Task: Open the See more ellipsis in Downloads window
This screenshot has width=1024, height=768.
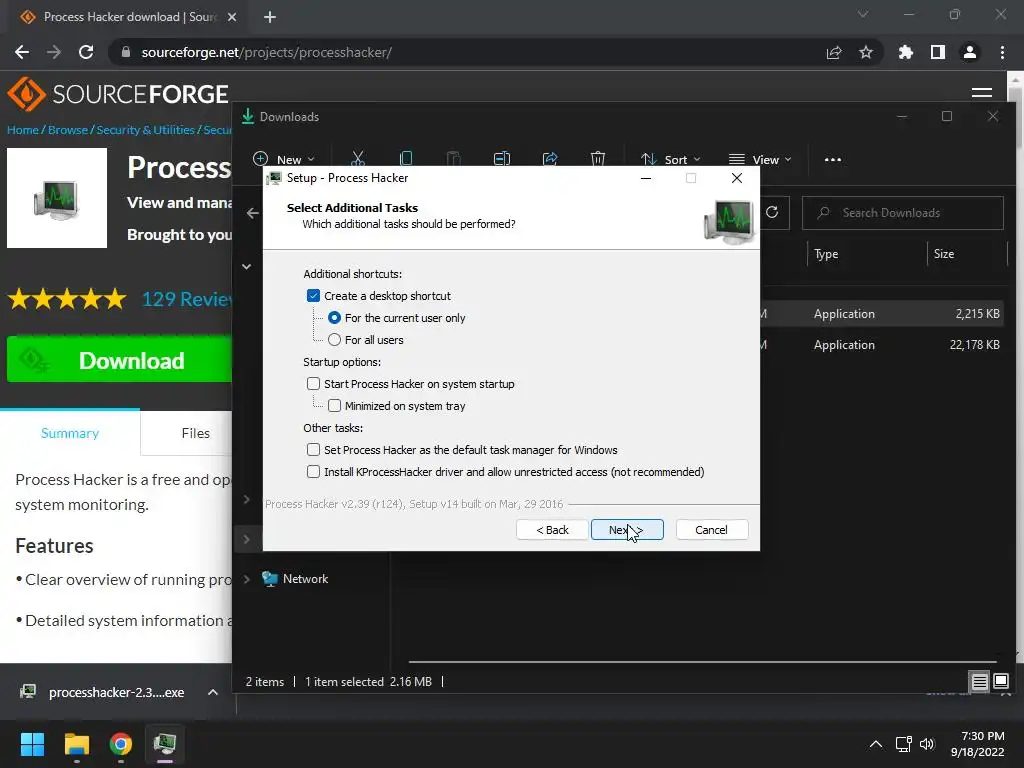Action: point(833,159)
